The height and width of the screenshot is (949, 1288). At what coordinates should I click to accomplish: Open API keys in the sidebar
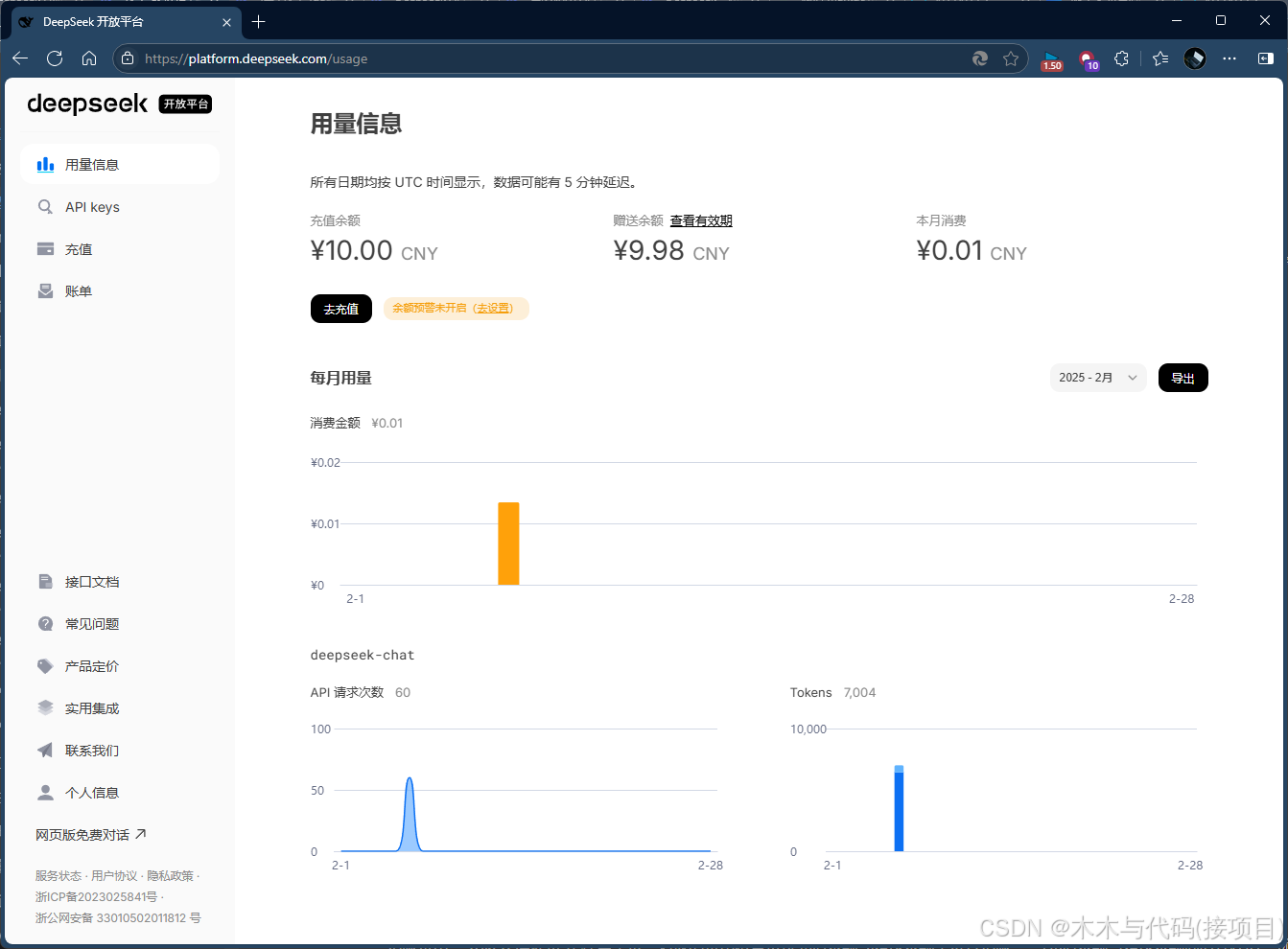pyautogui.click(x=119, y=207)
